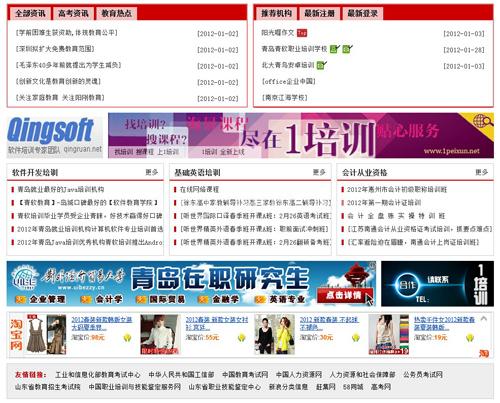The width and height of the screenshot is (500, 403).
Task: Click the 淘宝网 logo on the ad strip
Action: [x=16, y=334]
